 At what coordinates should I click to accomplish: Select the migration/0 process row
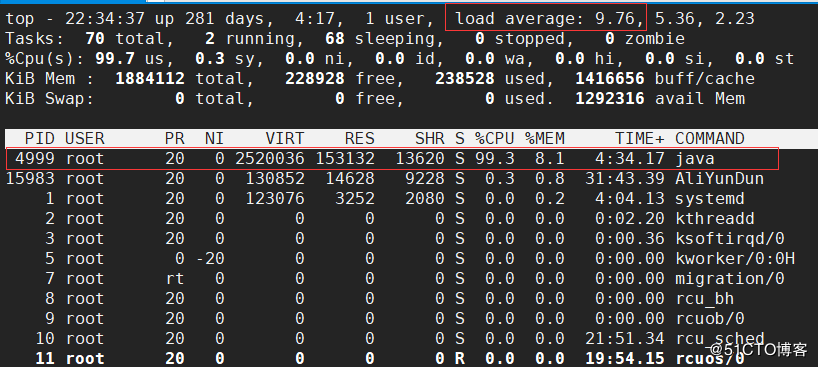click(394, 279)
